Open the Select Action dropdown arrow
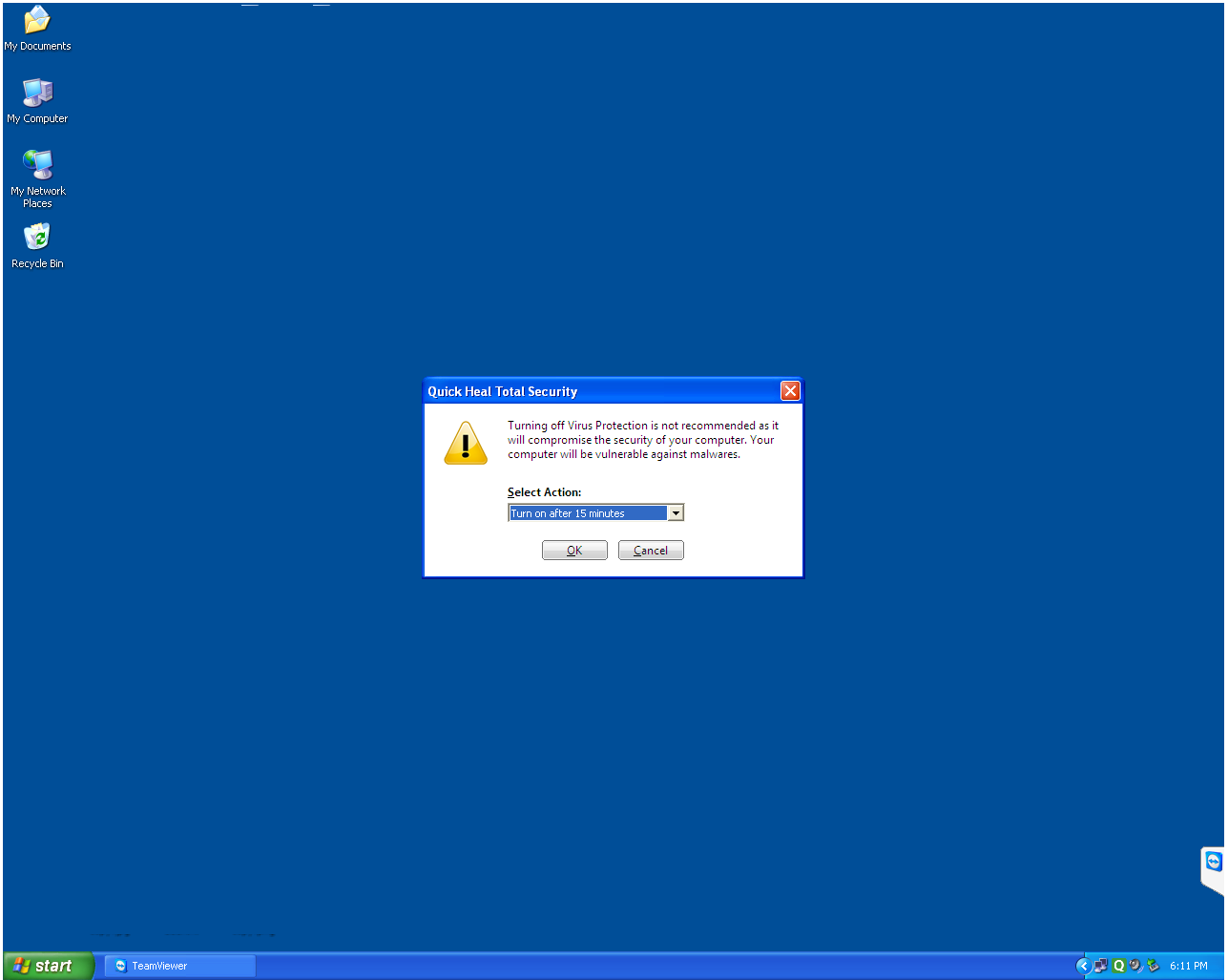Viewport: 1228px width, 980px height. pos(676,513)
